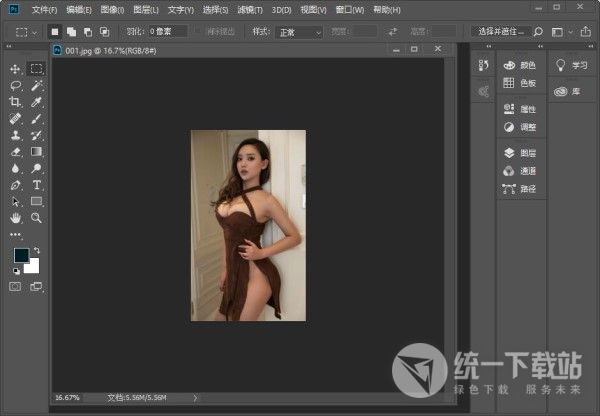
Task: Open the 样式 (Style) dropdown
Action: tap(298, 32)
